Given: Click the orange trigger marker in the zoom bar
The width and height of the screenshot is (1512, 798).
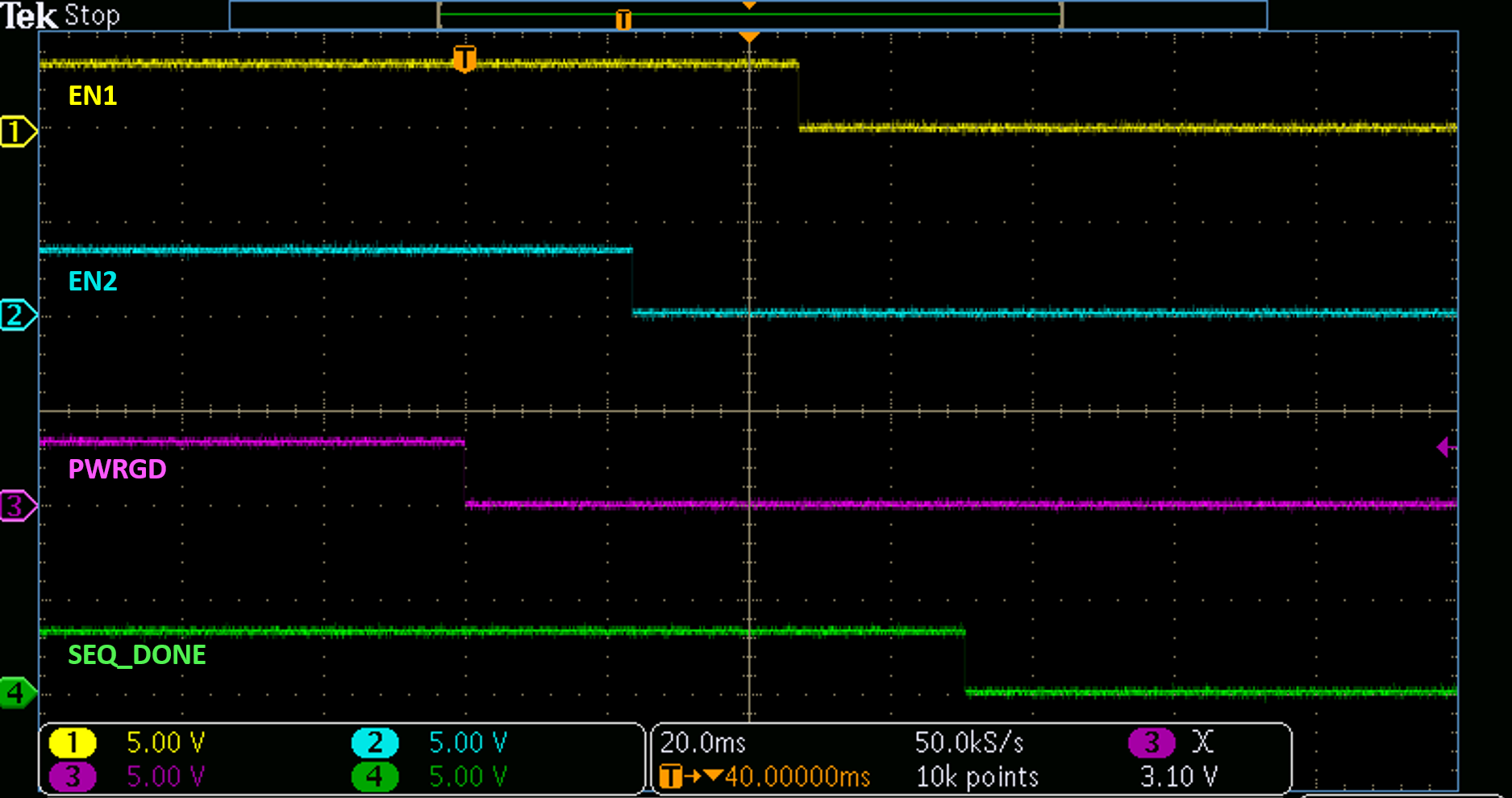Looking at the screenshot, I should [623, 18].
